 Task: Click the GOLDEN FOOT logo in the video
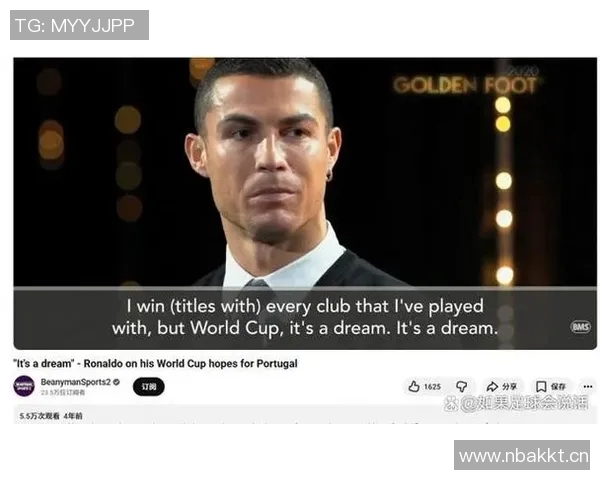coord(466,81)
